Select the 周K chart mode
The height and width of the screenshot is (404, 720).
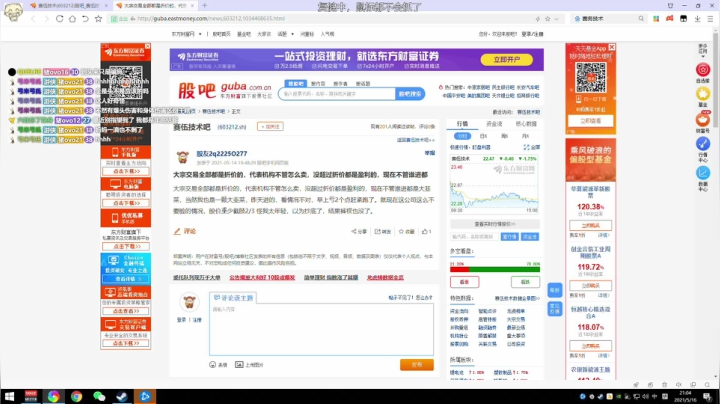coord(505,136)
